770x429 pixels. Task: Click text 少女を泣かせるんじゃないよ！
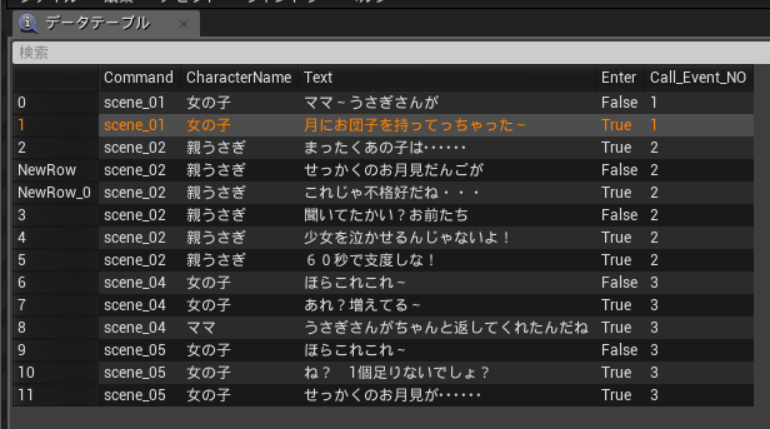[x=408, y=238]
